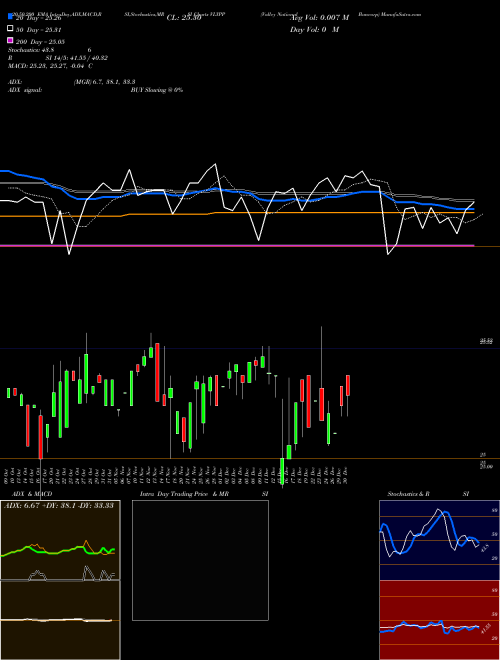Click the 'CL: 25.30' closing price label
The height and width of the screenshot is (660, 500).
pyautogui.click(x=184, y=18)
